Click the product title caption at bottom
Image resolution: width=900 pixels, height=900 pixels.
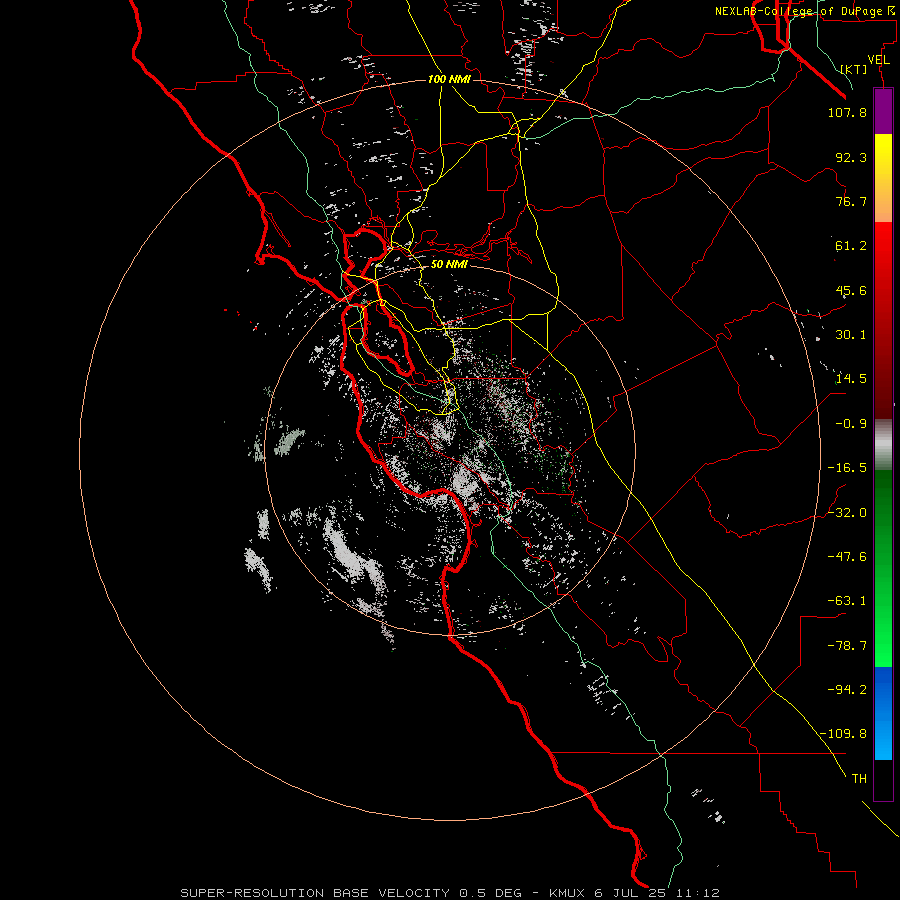(450, 893)
